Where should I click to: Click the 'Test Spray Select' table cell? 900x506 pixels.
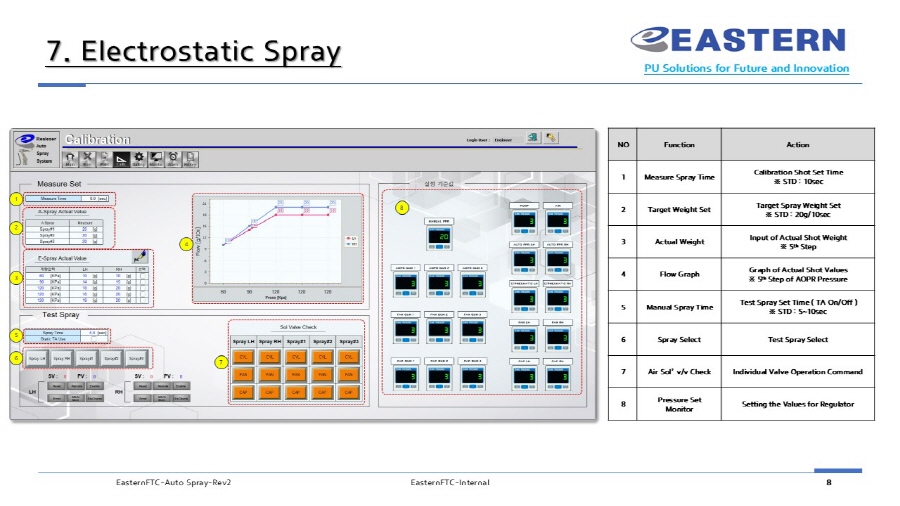pos(798,340)
